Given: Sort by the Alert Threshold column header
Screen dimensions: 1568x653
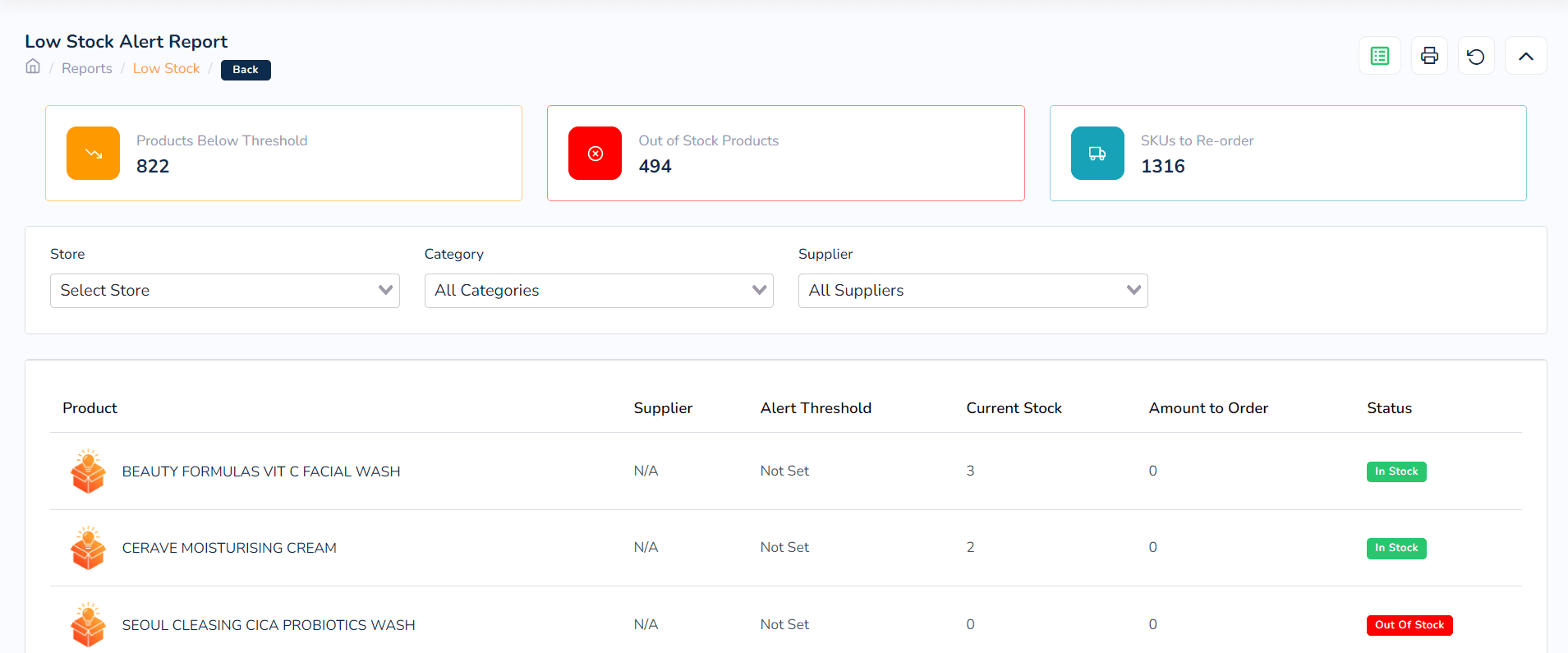Looking at the screenshot, I should [816, 408].
